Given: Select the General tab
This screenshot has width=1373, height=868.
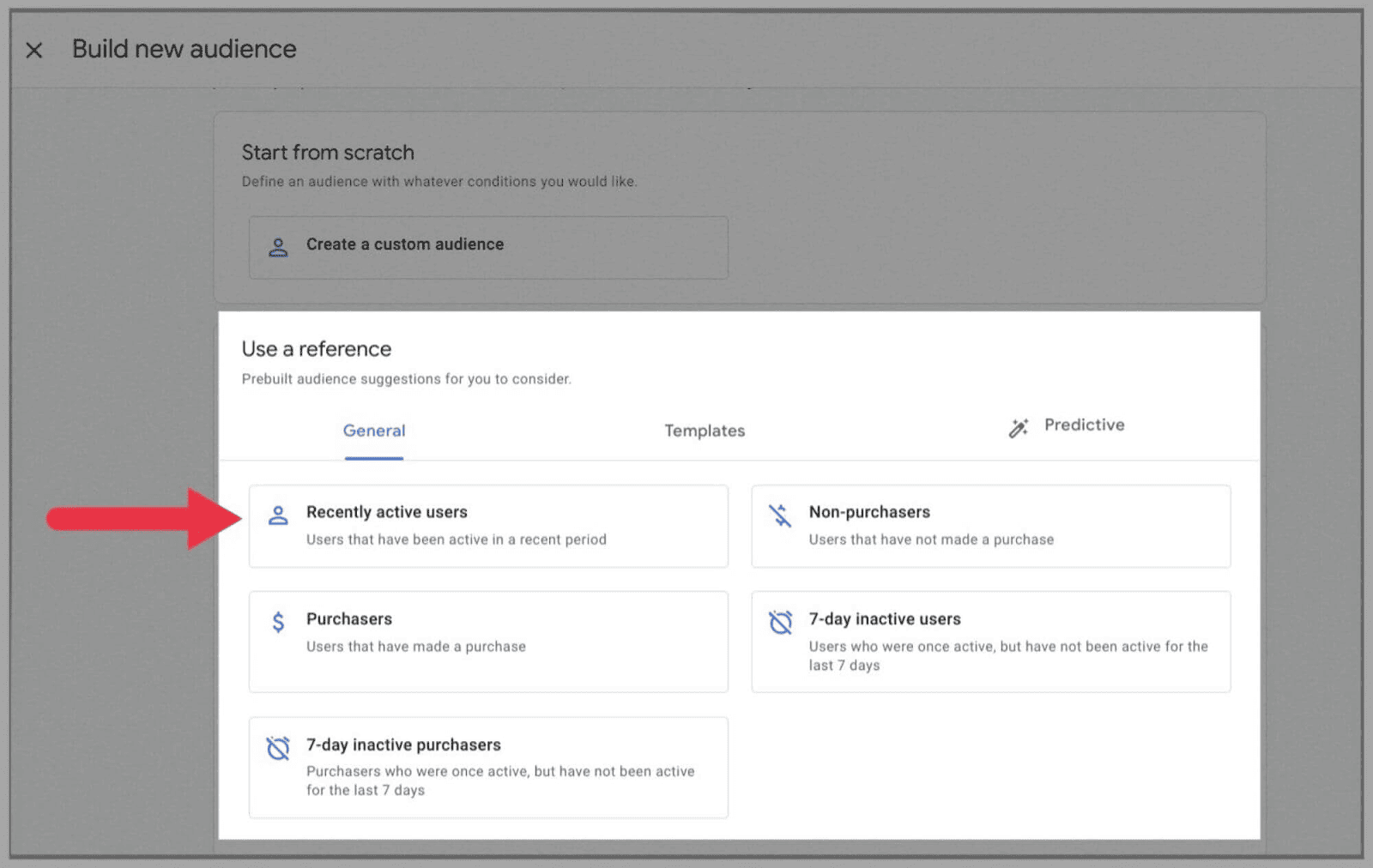Looking at the screenshot, I should [373, 431].
